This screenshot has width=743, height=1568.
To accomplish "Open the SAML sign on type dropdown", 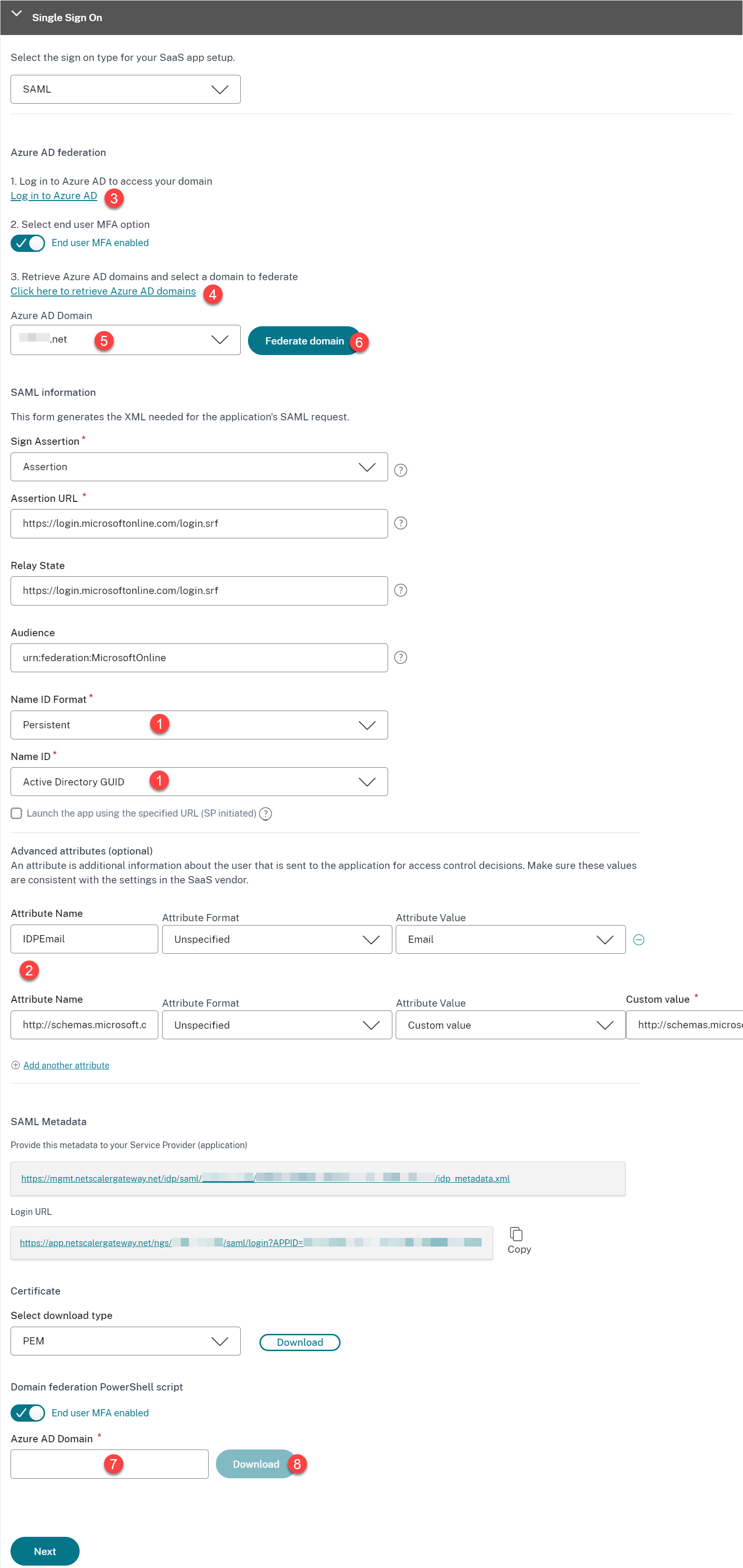I will pyautogui.click(x=125, y=89).
